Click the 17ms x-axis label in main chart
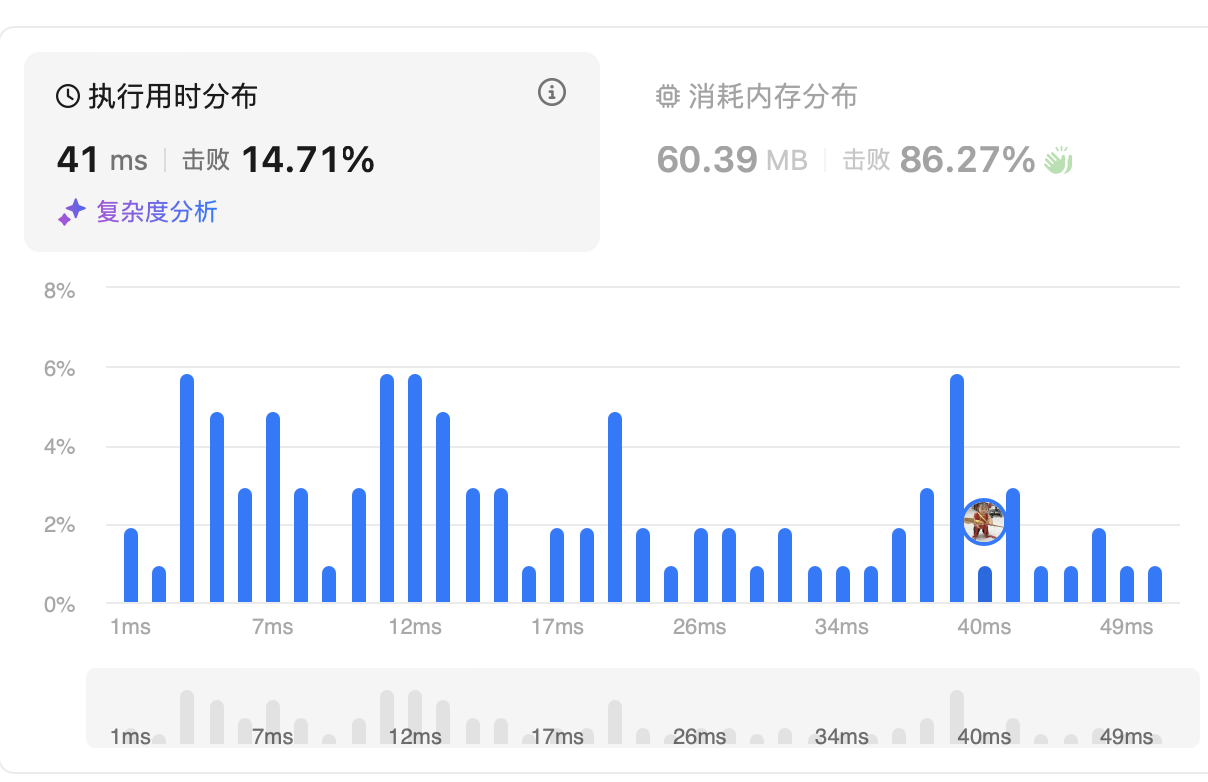The image size is (1208, 782). (557, 627)
